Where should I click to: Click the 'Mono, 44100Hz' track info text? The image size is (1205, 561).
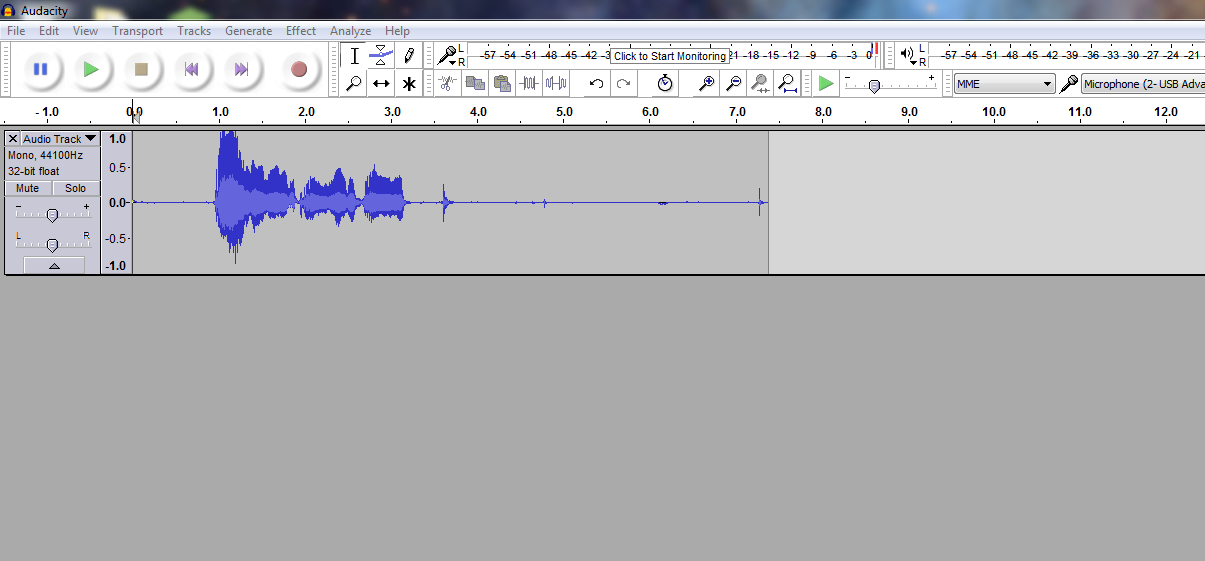point(46,156)
